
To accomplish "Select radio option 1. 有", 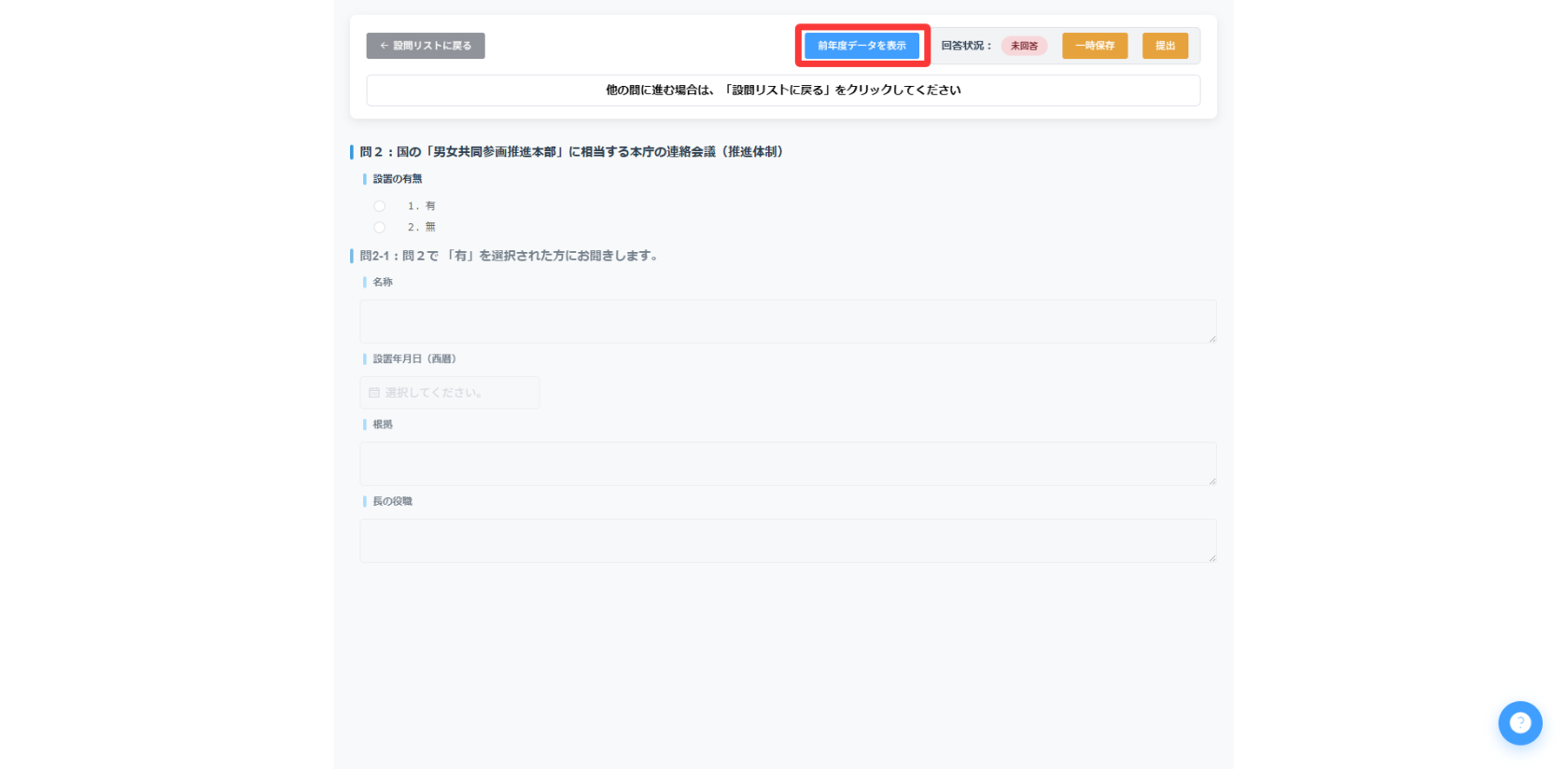I will click(x=380, y=206).
